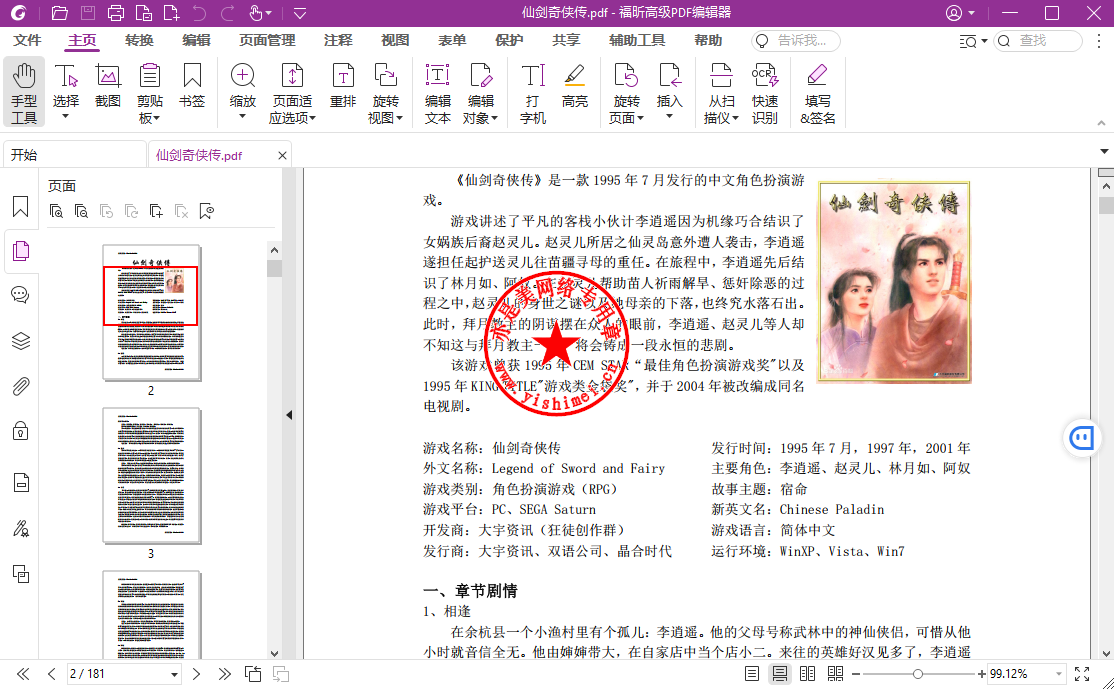1114x689 pixels.
Task: Collapse the navigation panel with the arrow
Action: pos(289,415)
